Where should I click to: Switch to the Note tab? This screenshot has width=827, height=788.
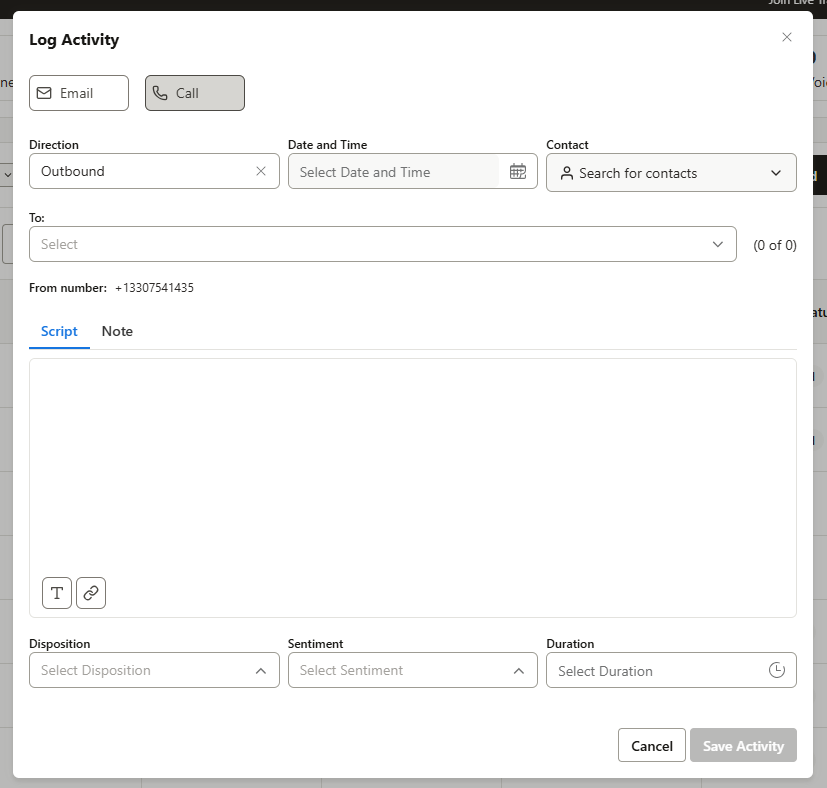click(117, 331)
